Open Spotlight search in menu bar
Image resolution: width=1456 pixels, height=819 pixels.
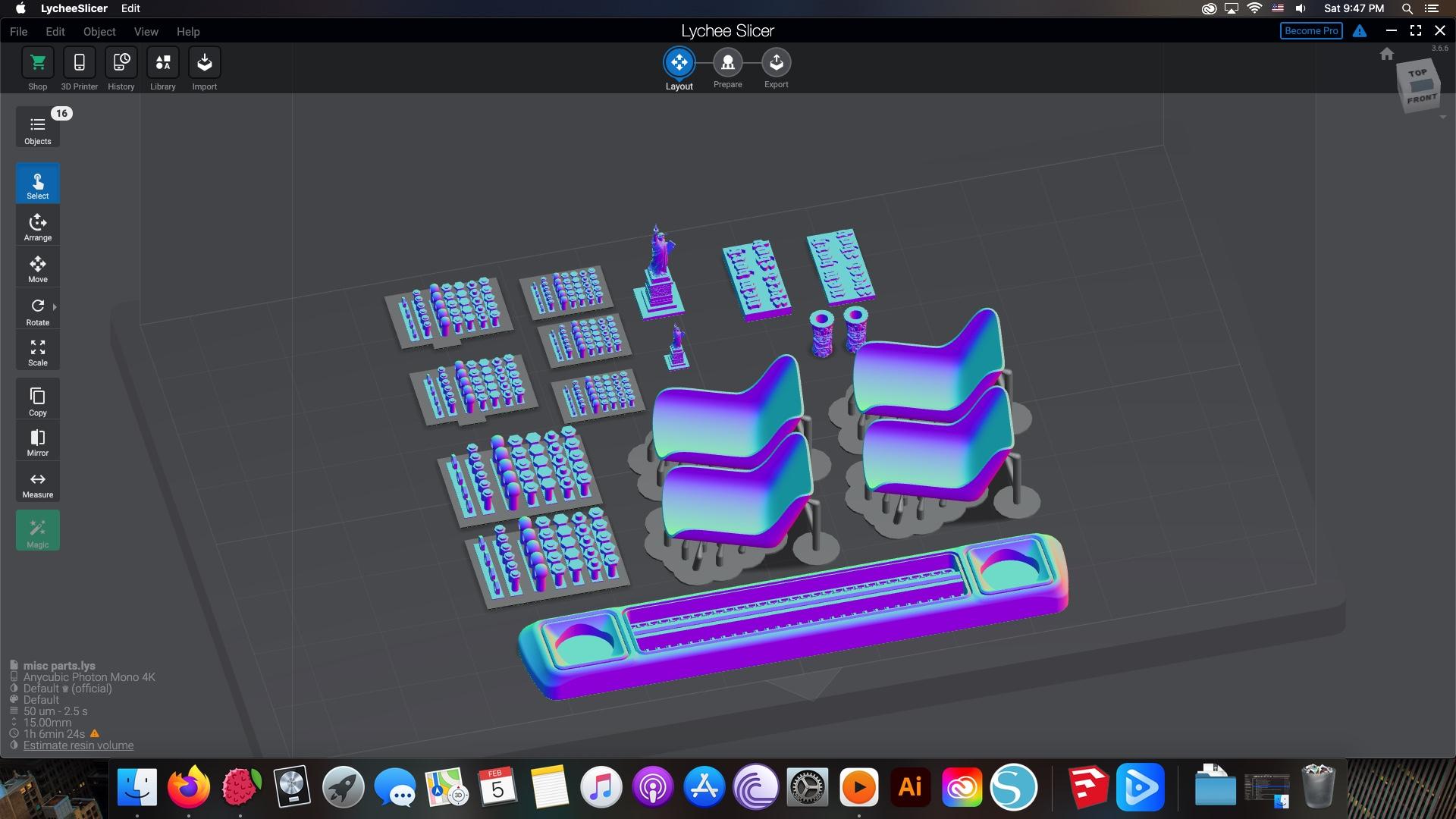[x=1407, y=8]
